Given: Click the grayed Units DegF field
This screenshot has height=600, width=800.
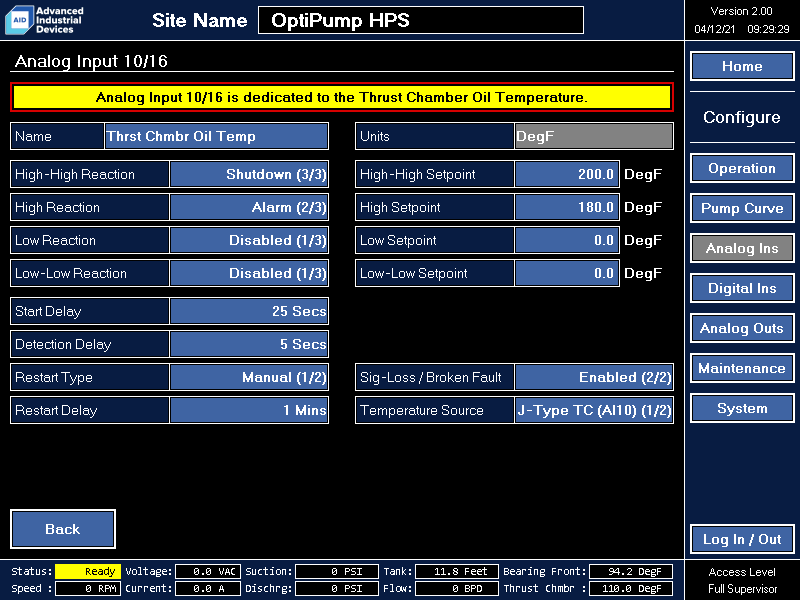Looking at the screenshot, I should (594, 136).
